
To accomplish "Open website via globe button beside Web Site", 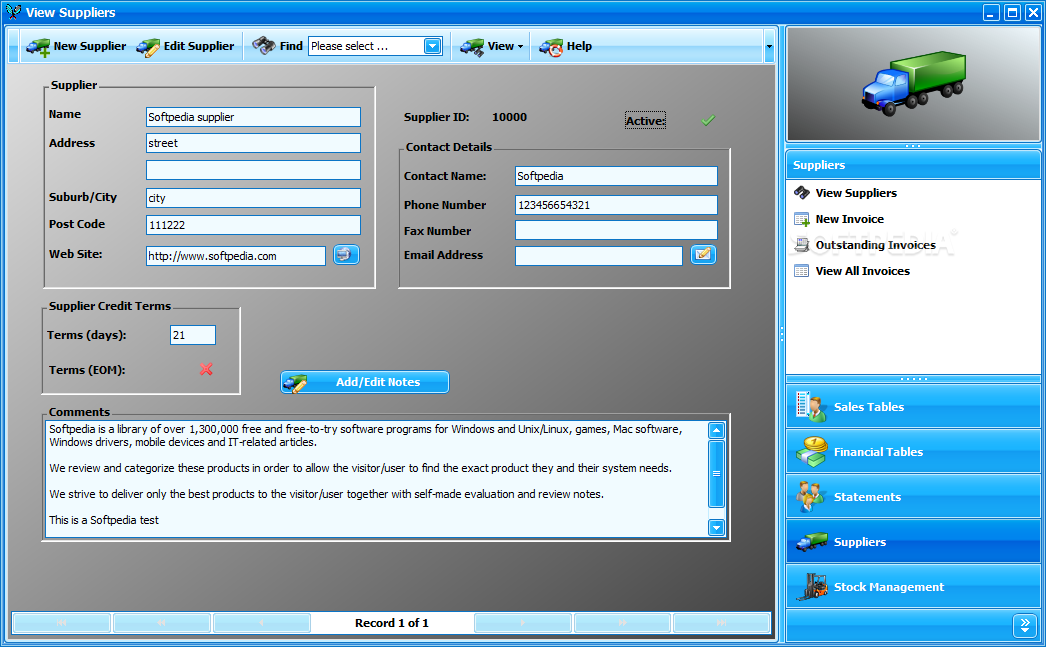I will pos(346,255).
